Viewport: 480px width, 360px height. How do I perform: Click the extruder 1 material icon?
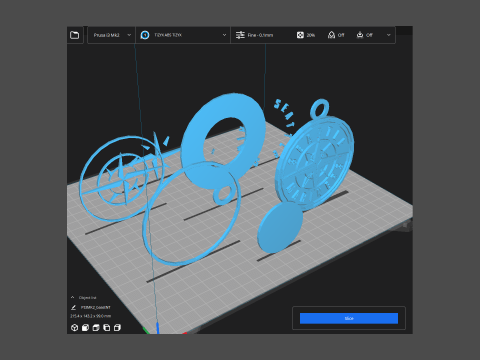(x=145, y=35)
